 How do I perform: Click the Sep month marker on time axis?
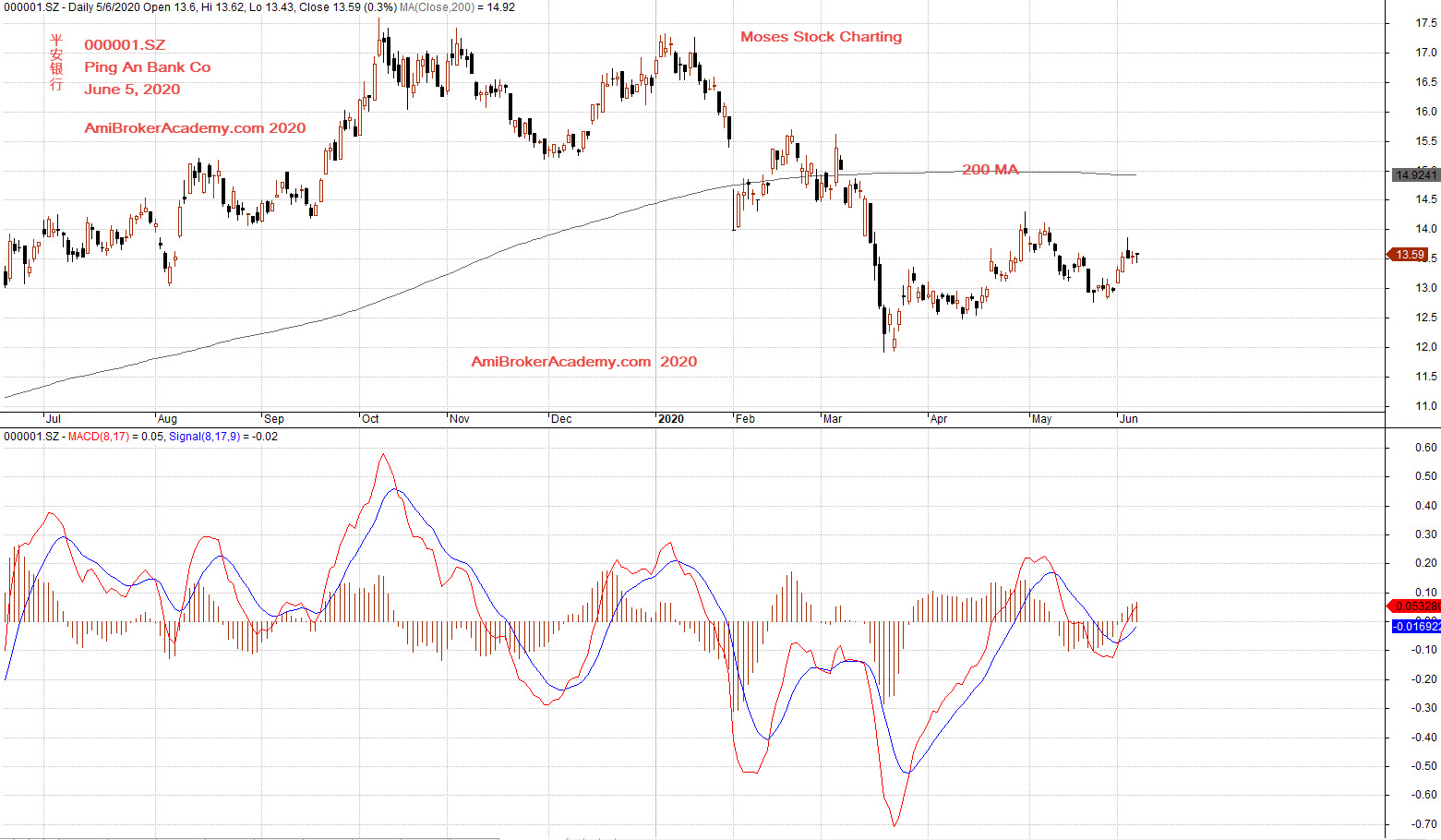pyautogui.click(x=274, y=419)
